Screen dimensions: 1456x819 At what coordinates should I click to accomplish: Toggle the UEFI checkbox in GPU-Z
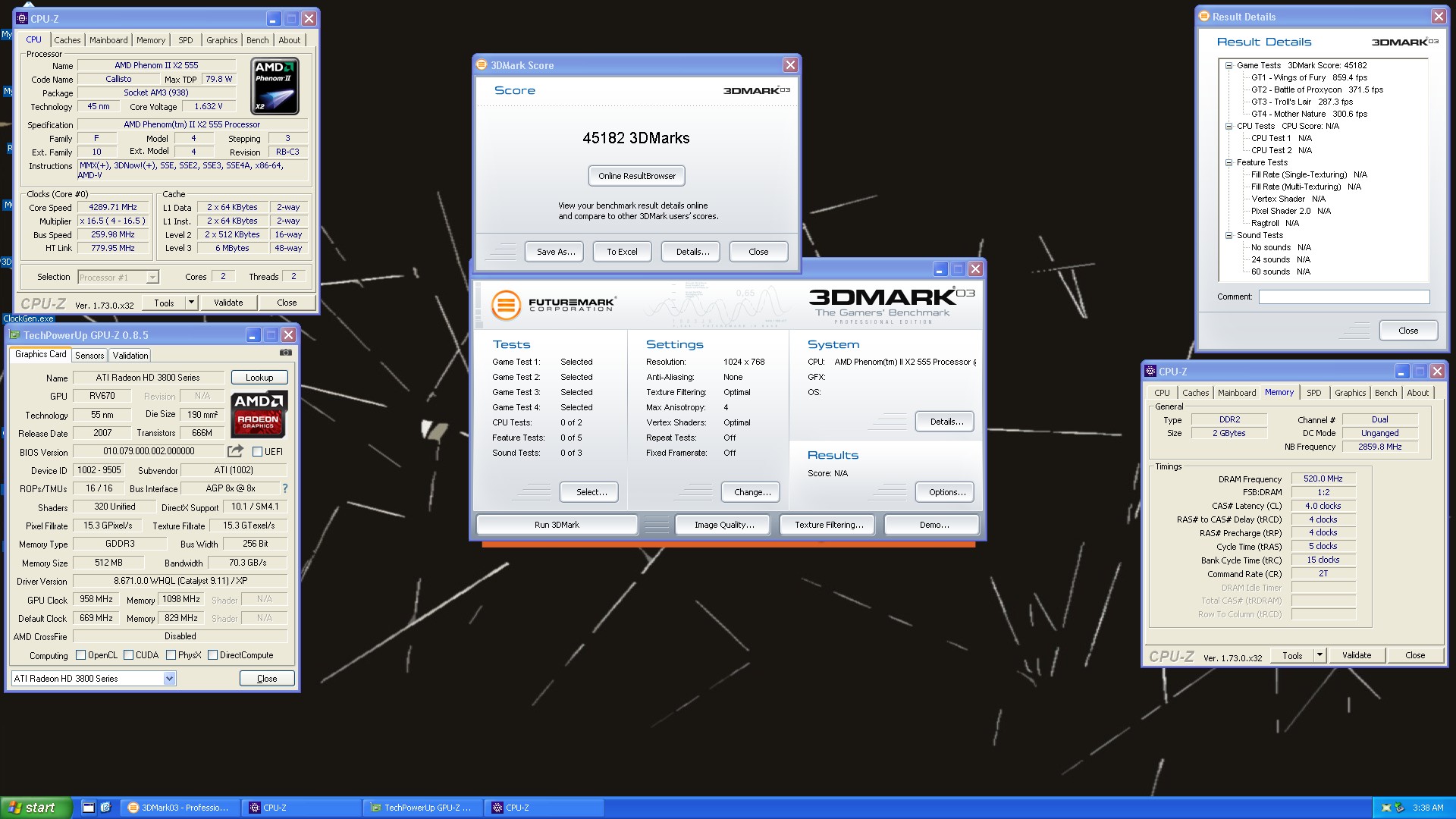click(257, 452)
